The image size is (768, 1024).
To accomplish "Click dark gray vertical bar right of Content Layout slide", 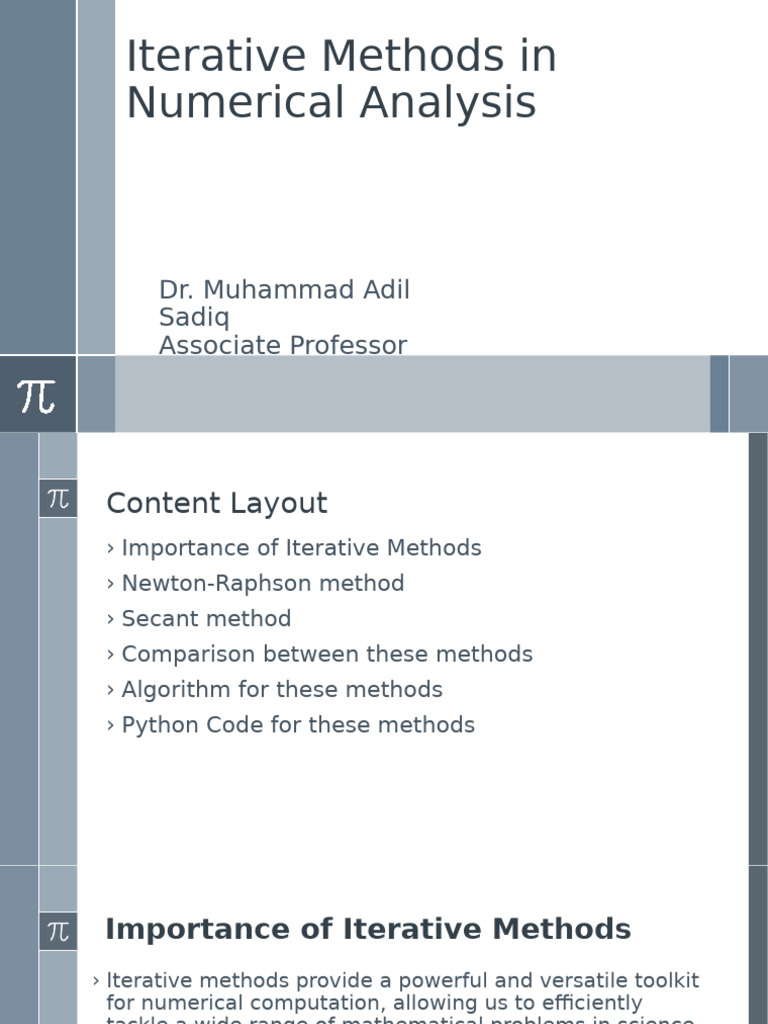I will [x=758, y=648].
